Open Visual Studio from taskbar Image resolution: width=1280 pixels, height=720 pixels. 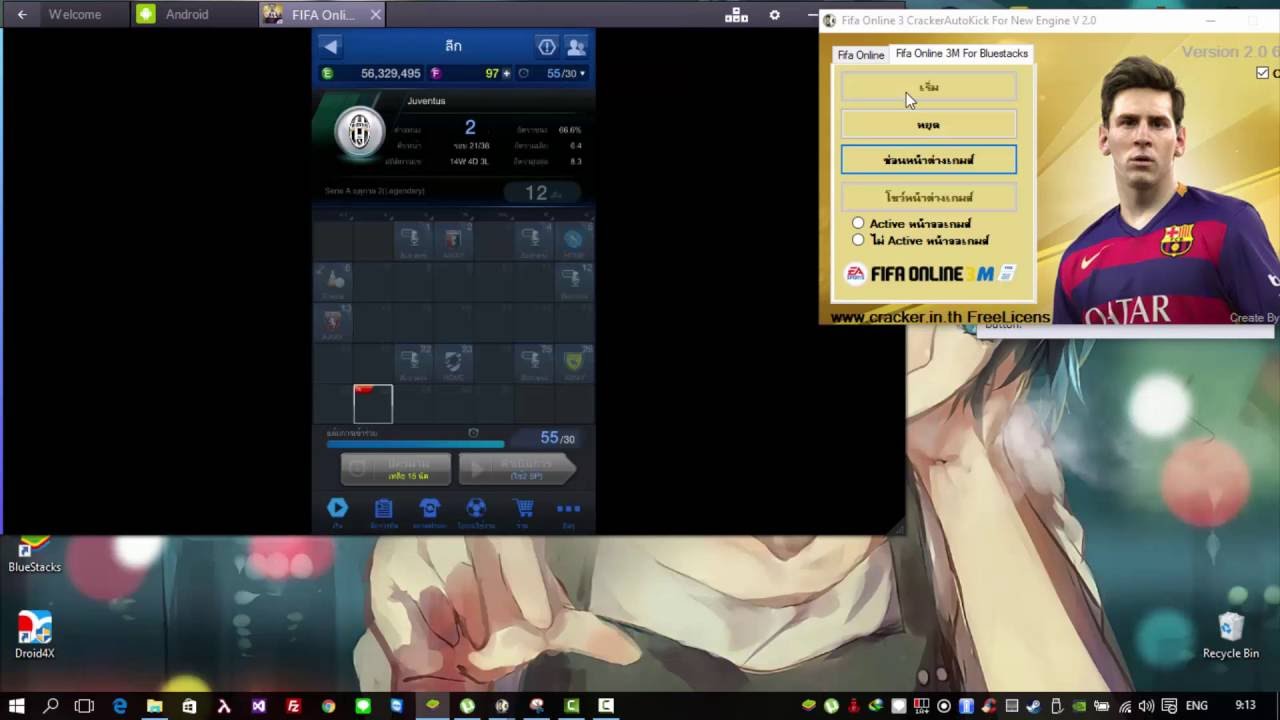click(259, 706)
